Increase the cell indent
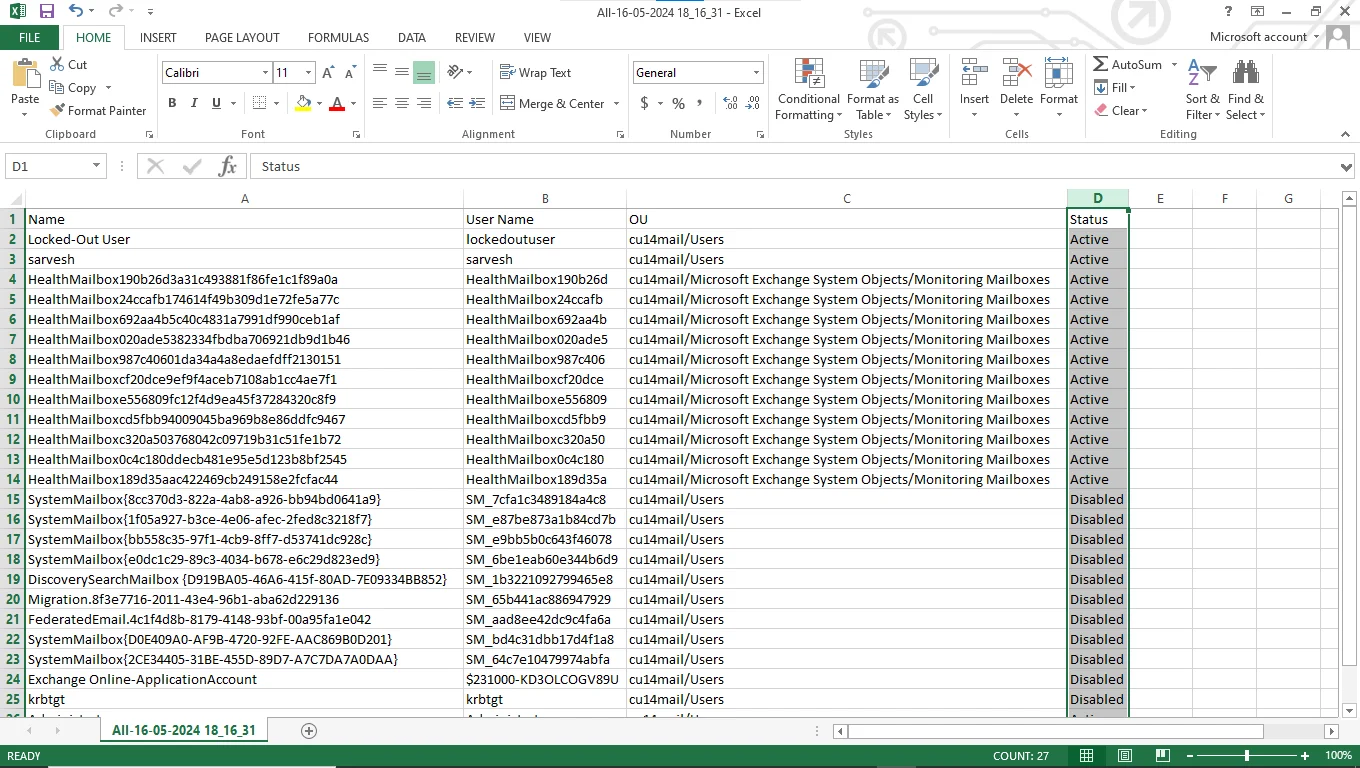The image size is (1360, 768). click(x=478, y=103)
